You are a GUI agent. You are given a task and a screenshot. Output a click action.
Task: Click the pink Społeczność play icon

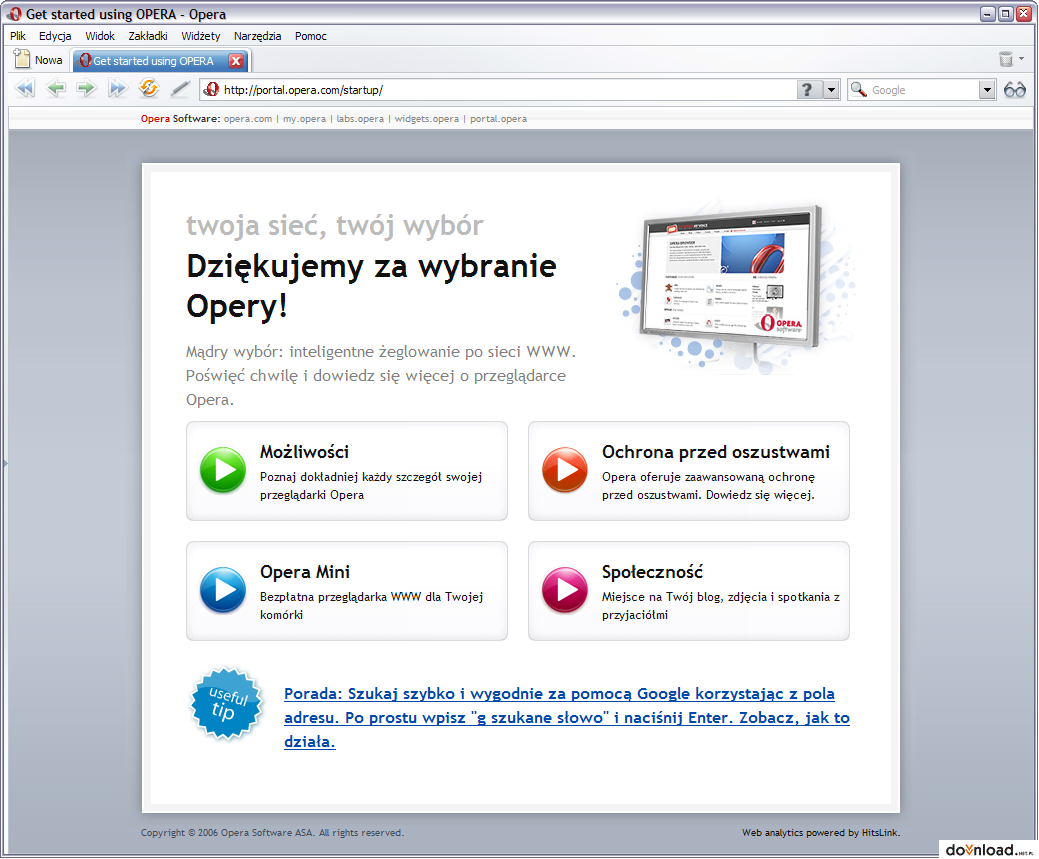point(565,590)
